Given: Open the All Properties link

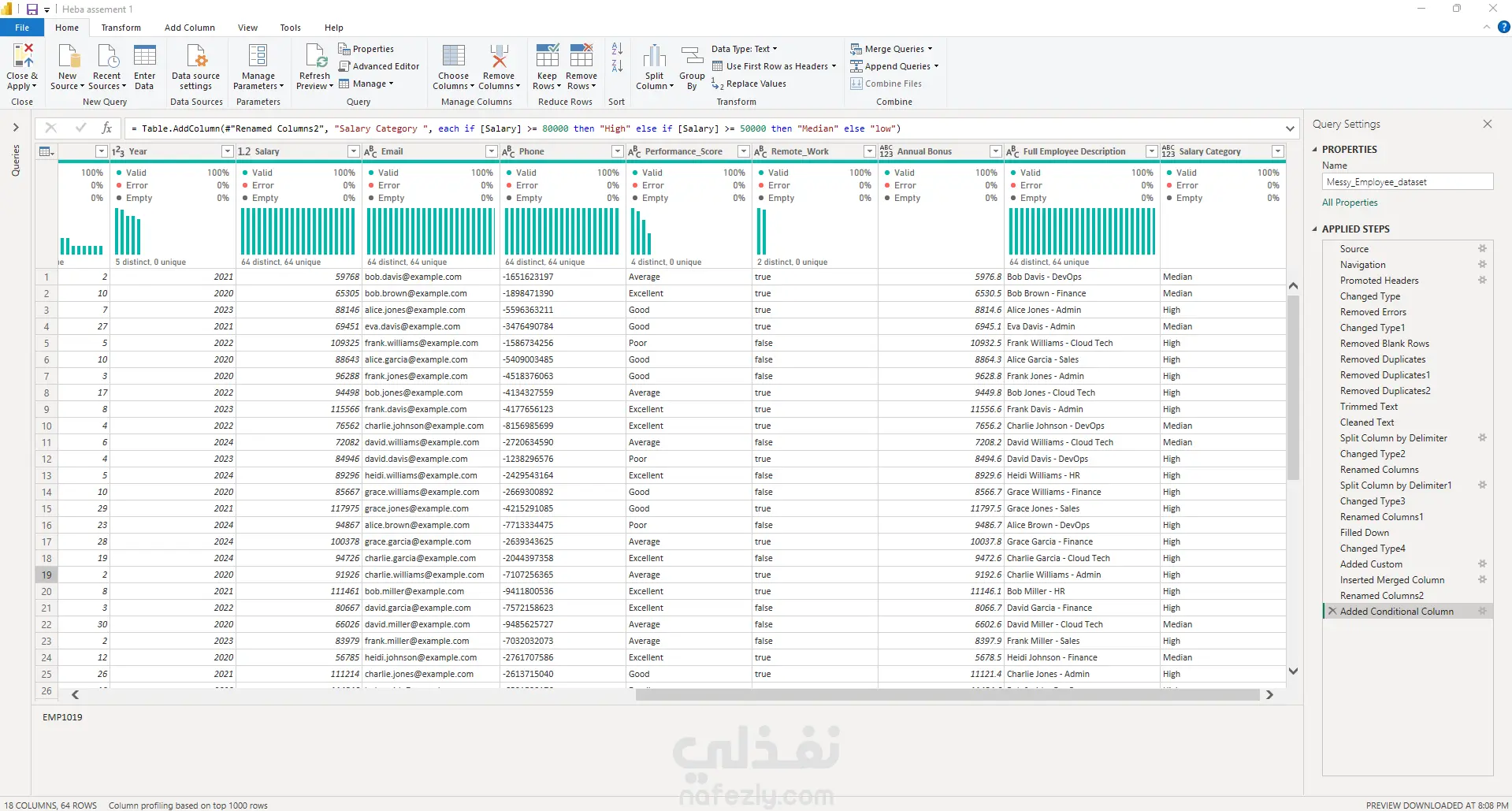Looking at the screenshot, I should point(1350,203).
